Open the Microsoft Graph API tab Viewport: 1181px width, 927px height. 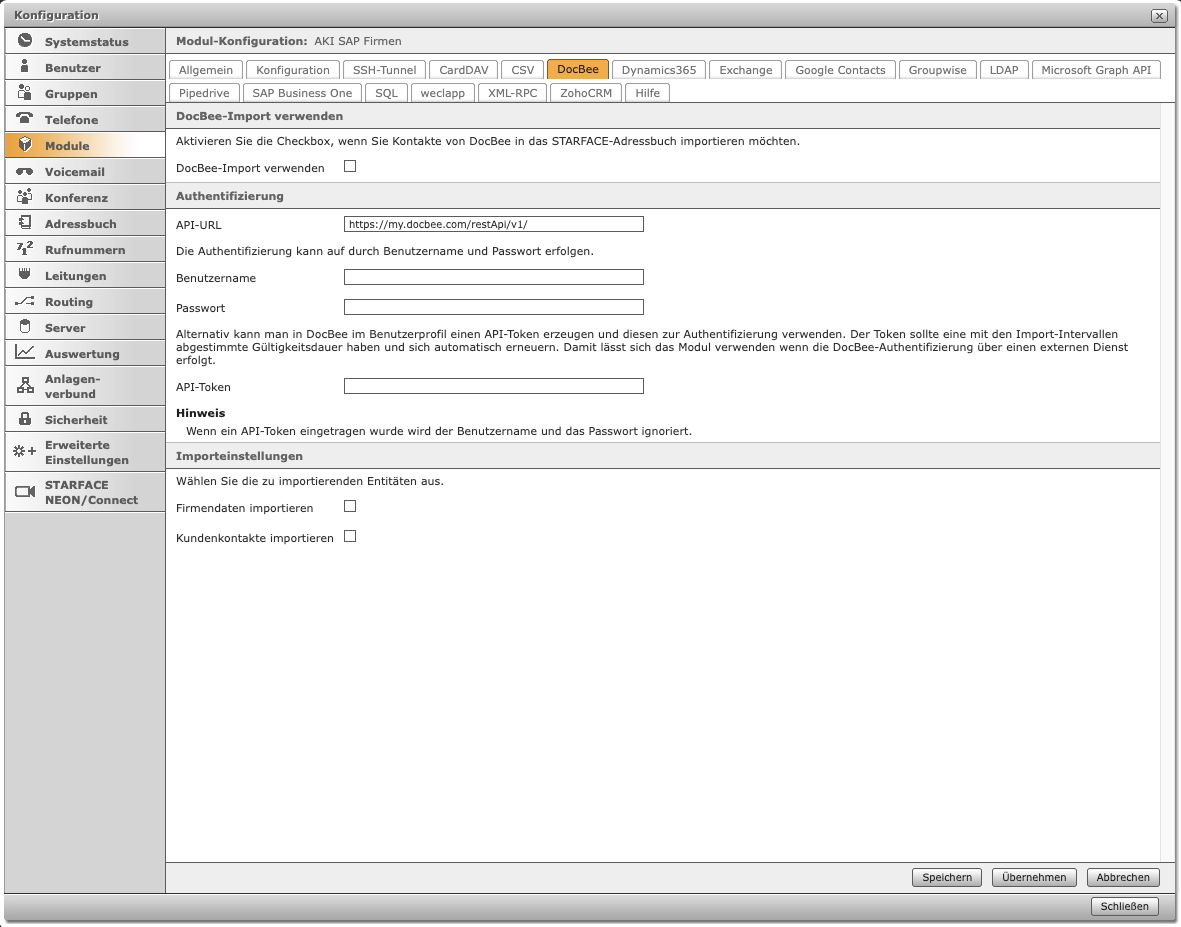1096,70
